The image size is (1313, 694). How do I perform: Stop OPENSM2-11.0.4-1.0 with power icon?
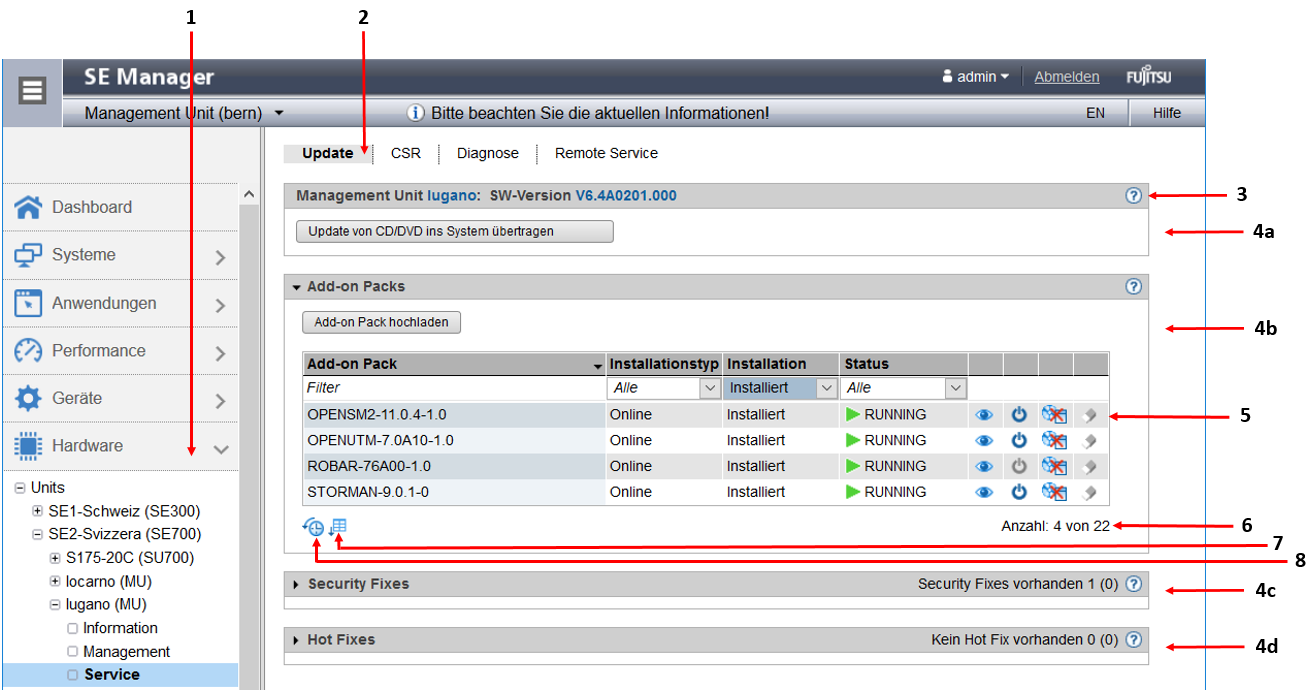click(1019, 414)
